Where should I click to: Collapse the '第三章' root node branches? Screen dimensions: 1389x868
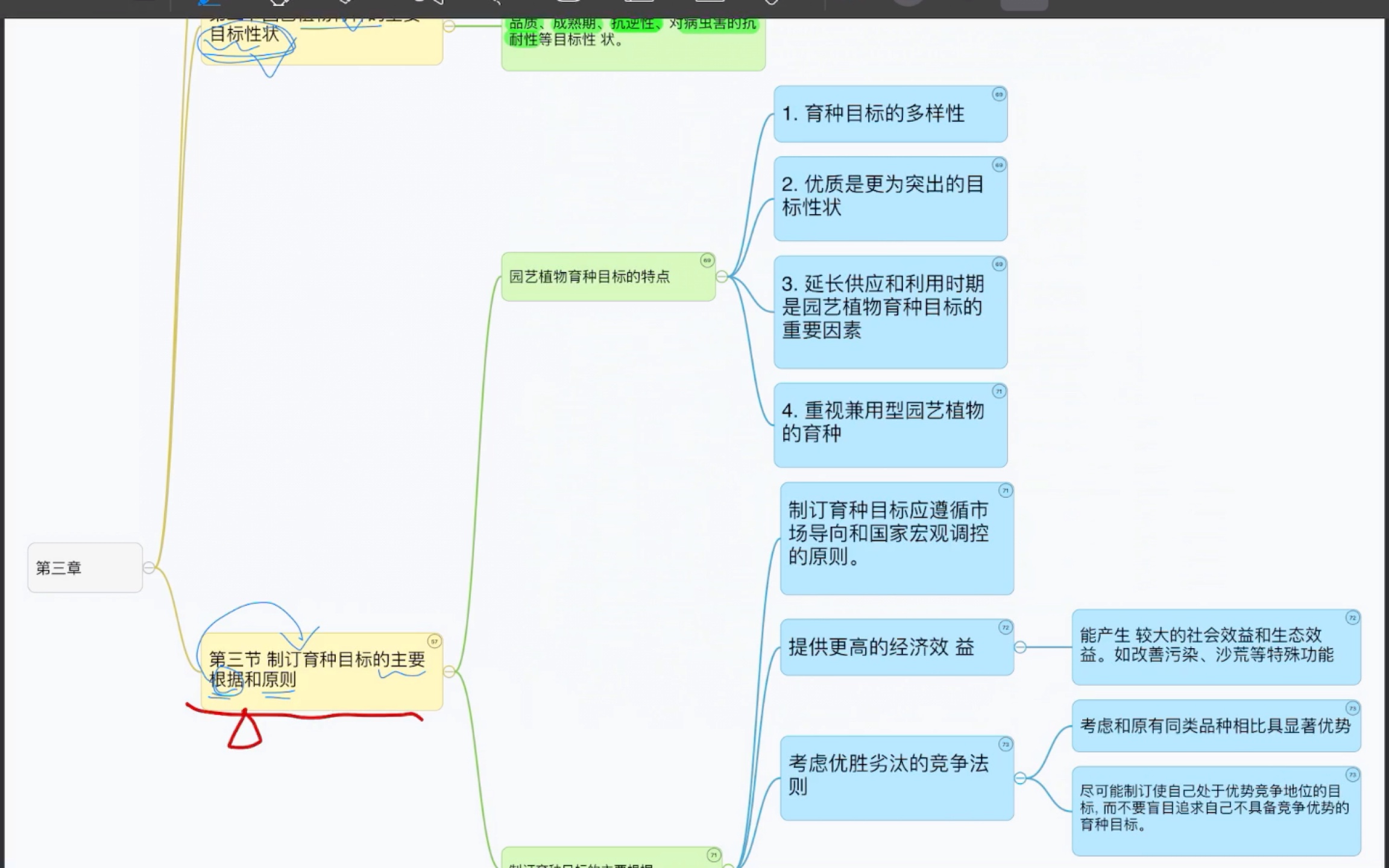coord(149,568)
